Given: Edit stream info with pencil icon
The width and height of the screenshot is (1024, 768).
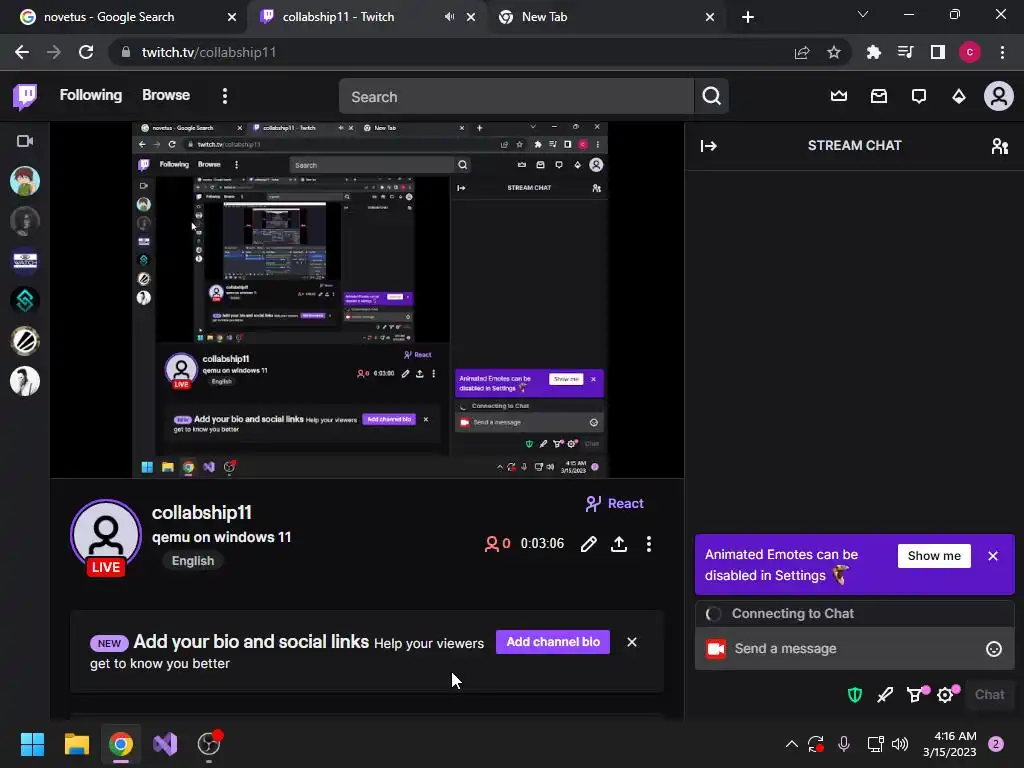Looking at the screenshot, I should [588, 544].
